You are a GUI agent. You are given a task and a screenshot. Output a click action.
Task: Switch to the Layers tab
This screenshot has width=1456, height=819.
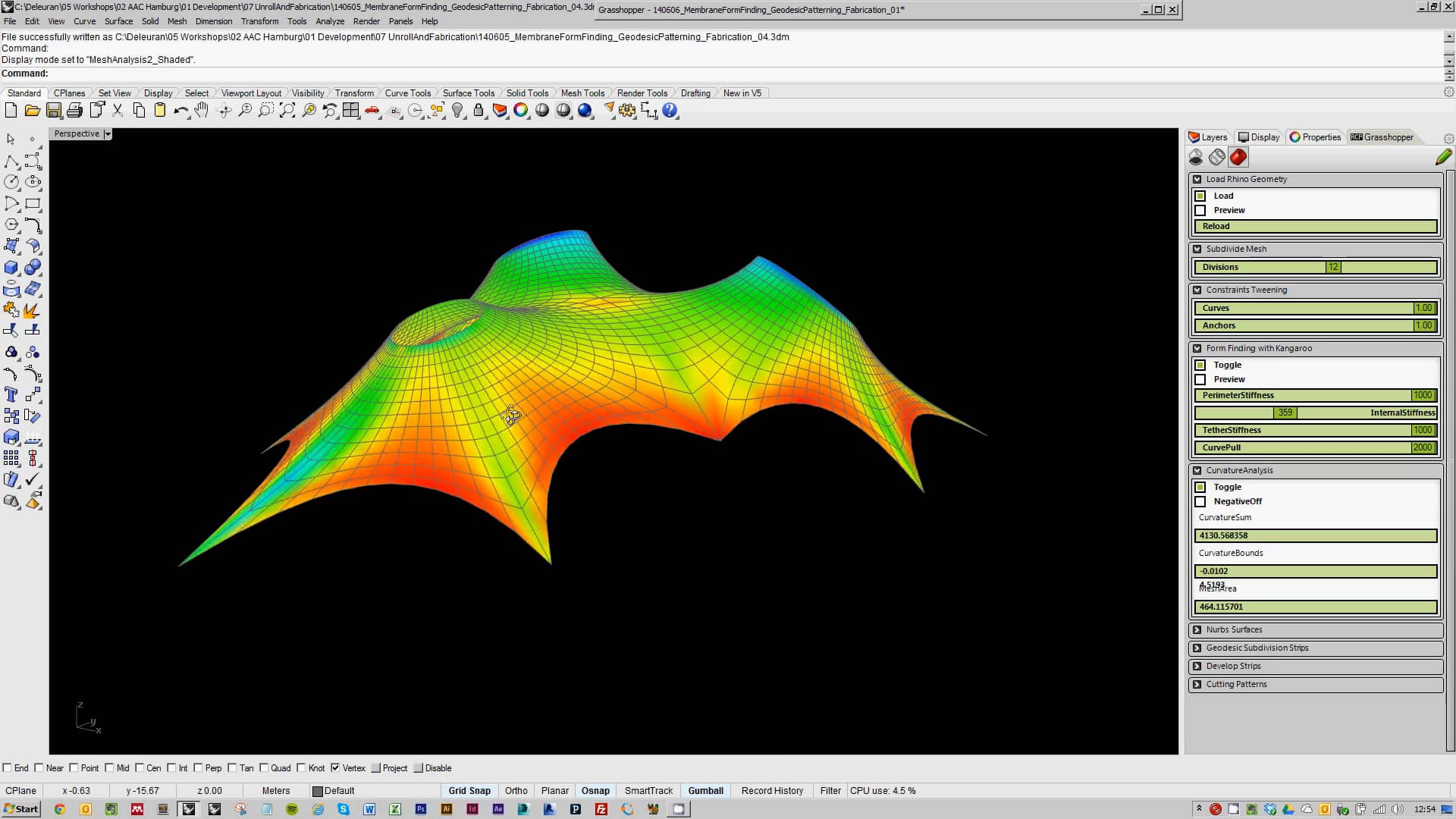pos(1207,137)
